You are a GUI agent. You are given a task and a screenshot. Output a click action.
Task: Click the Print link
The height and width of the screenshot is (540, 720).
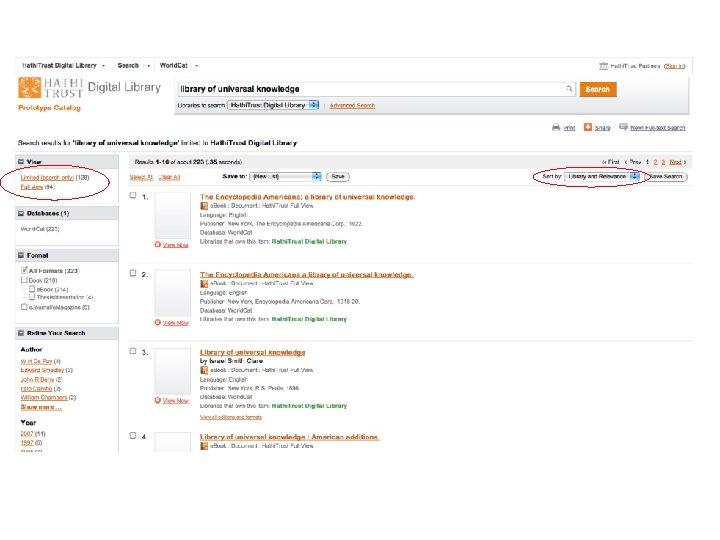[x=569, y=128]
